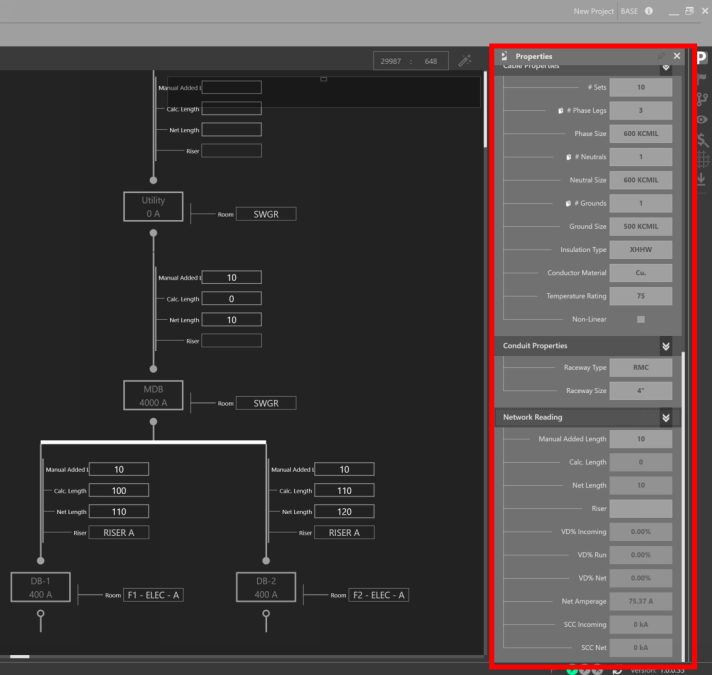Click the DB-2 Room F2 - ELEC - A field
This screenshot has width=712, height=675.
[379, 595]
